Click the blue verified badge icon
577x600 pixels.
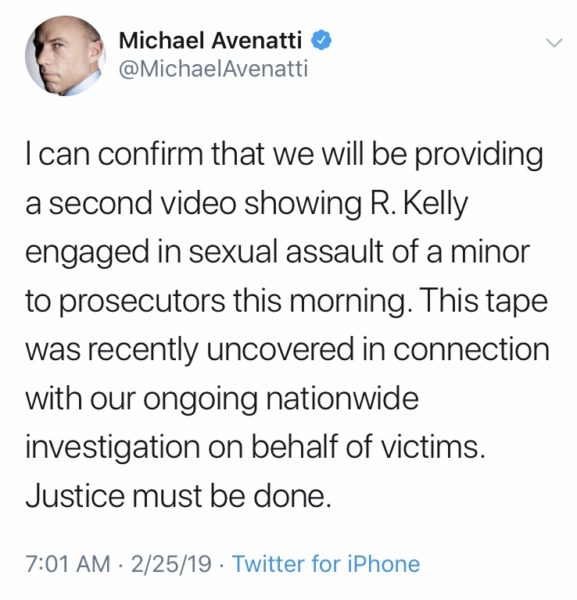click(x=321, y=40)
